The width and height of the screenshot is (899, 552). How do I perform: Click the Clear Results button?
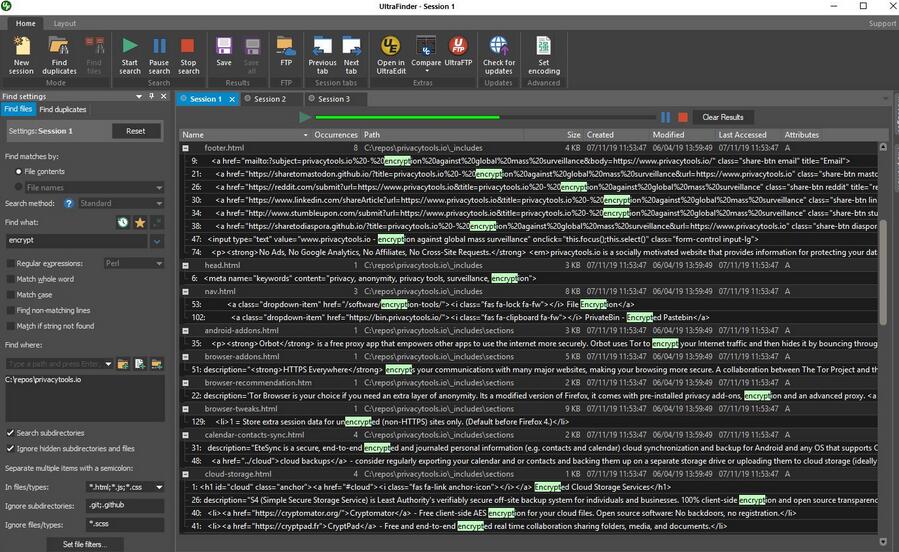(x=723, y=117)
